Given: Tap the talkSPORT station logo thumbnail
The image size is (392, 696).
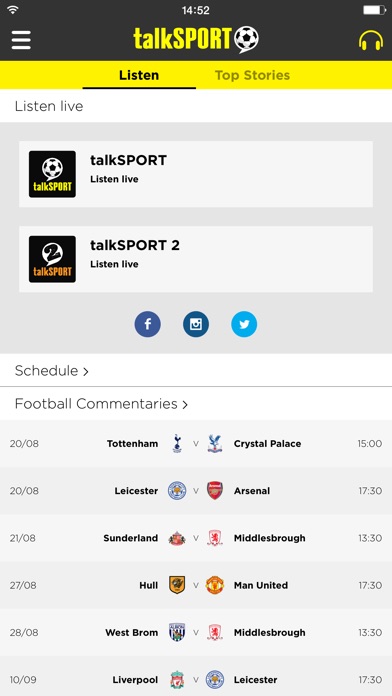Looking at the screenshot, I should (52, 174).
